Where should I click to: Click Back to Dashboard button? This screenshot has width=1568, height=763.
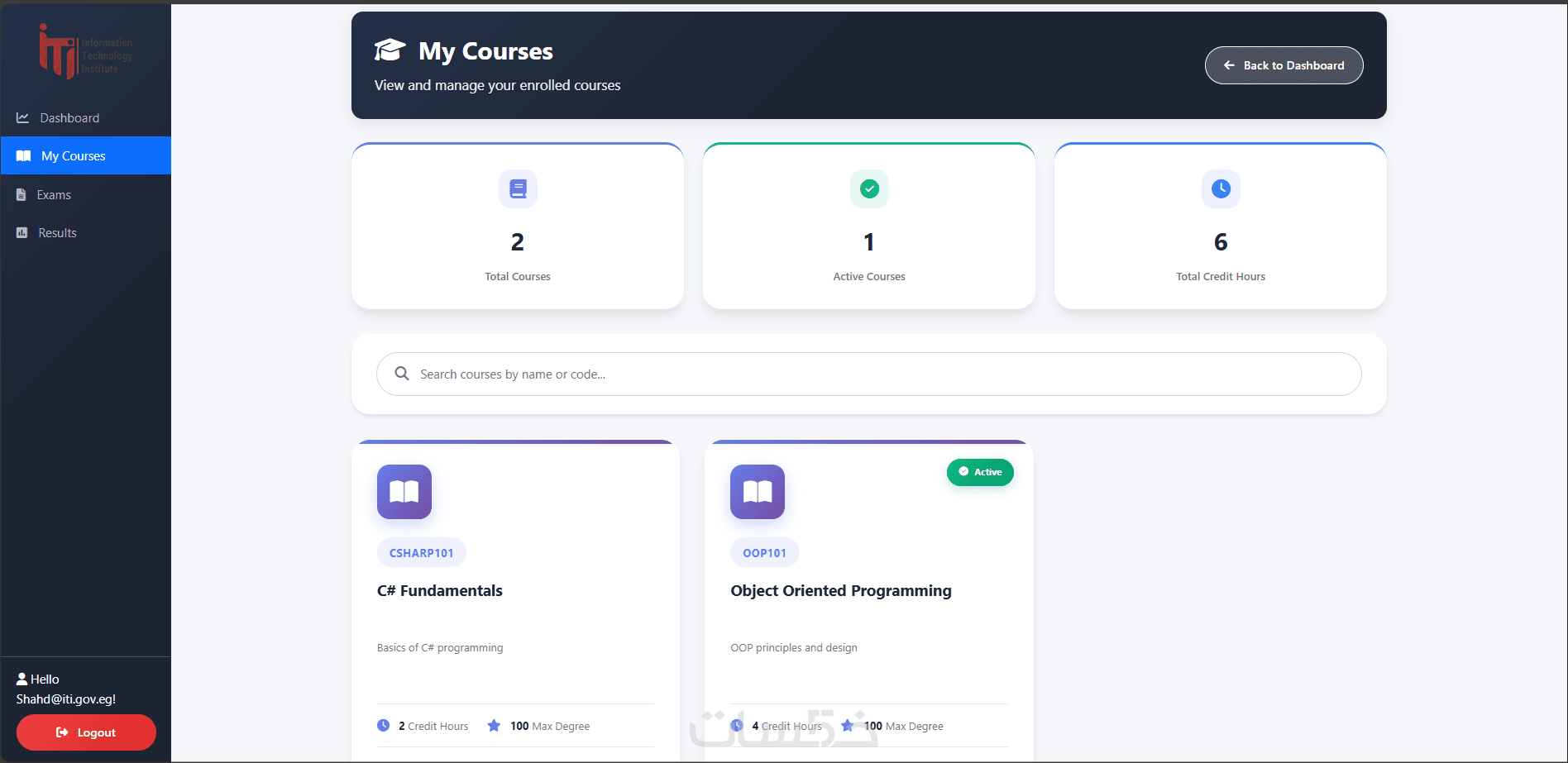pyautogui.click(x=1284, y=65)
